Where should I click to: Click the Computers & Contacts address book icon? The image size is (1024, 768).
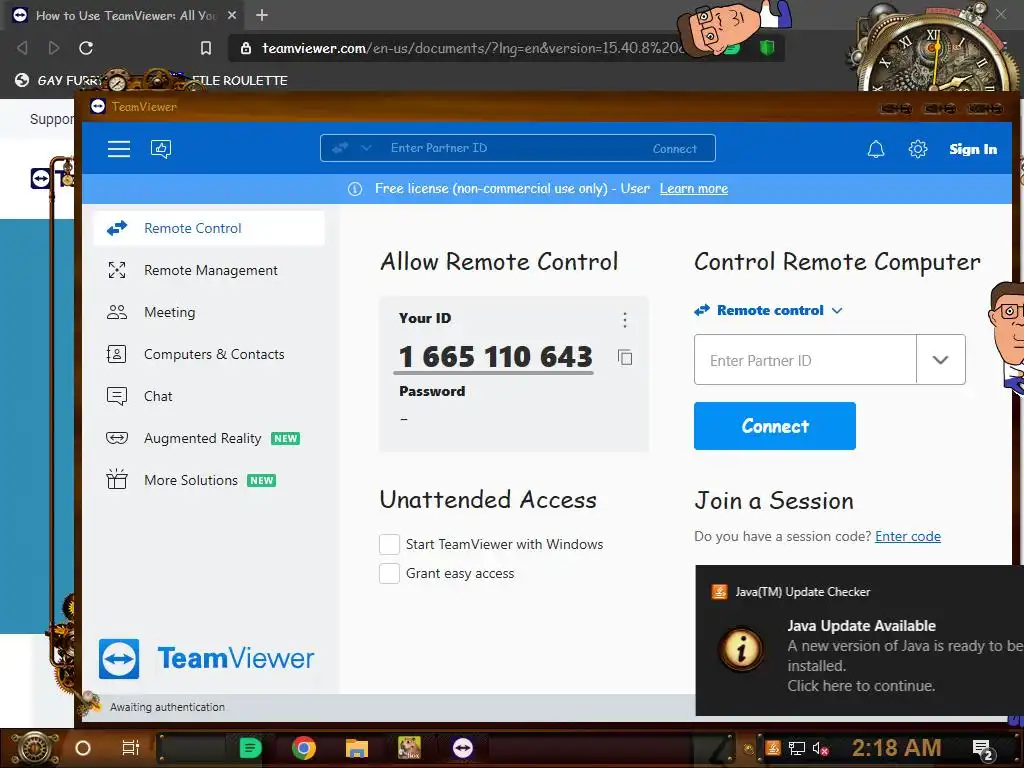tap(116, 354)
